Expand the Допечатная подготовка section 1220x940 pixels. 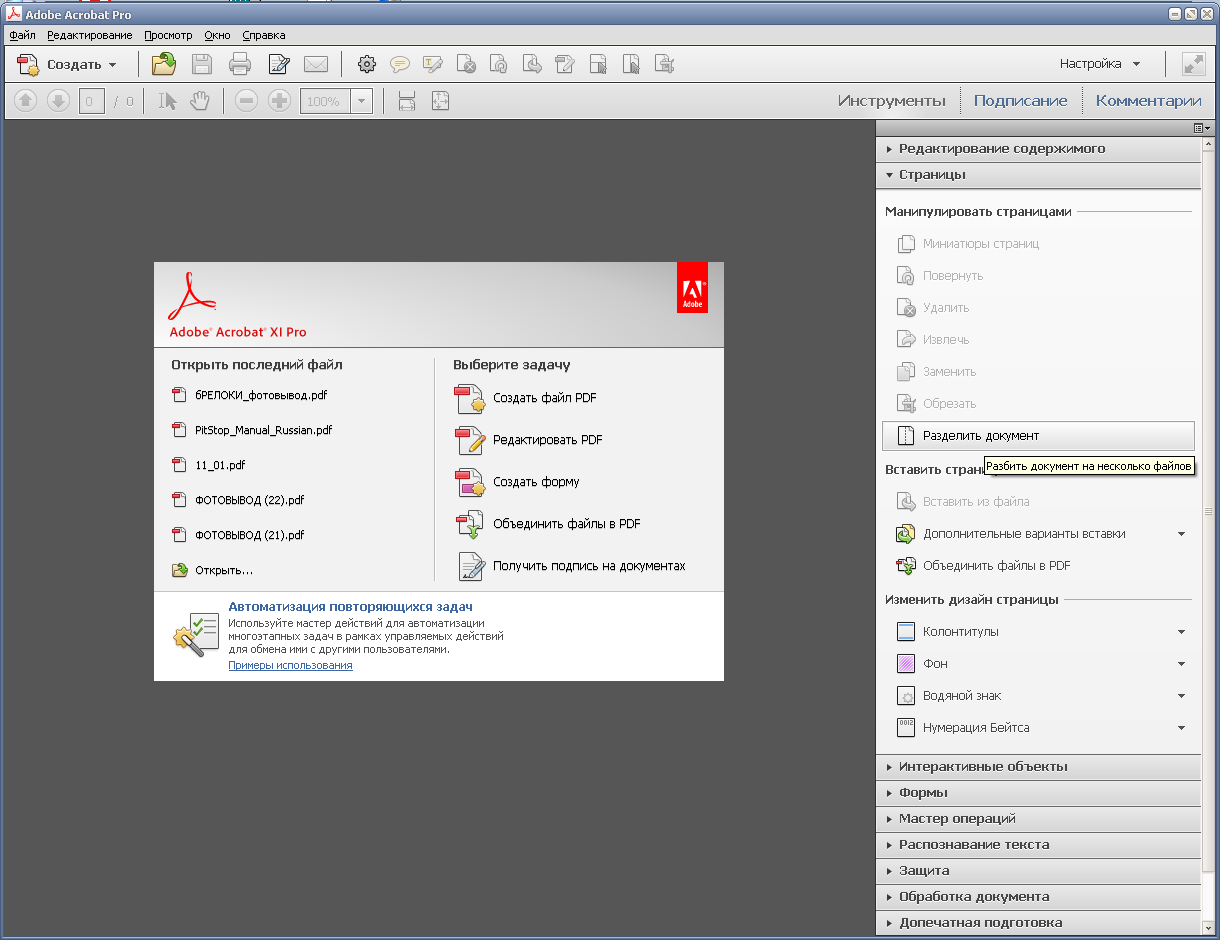pyautogui.click(x=1039, y=923)
